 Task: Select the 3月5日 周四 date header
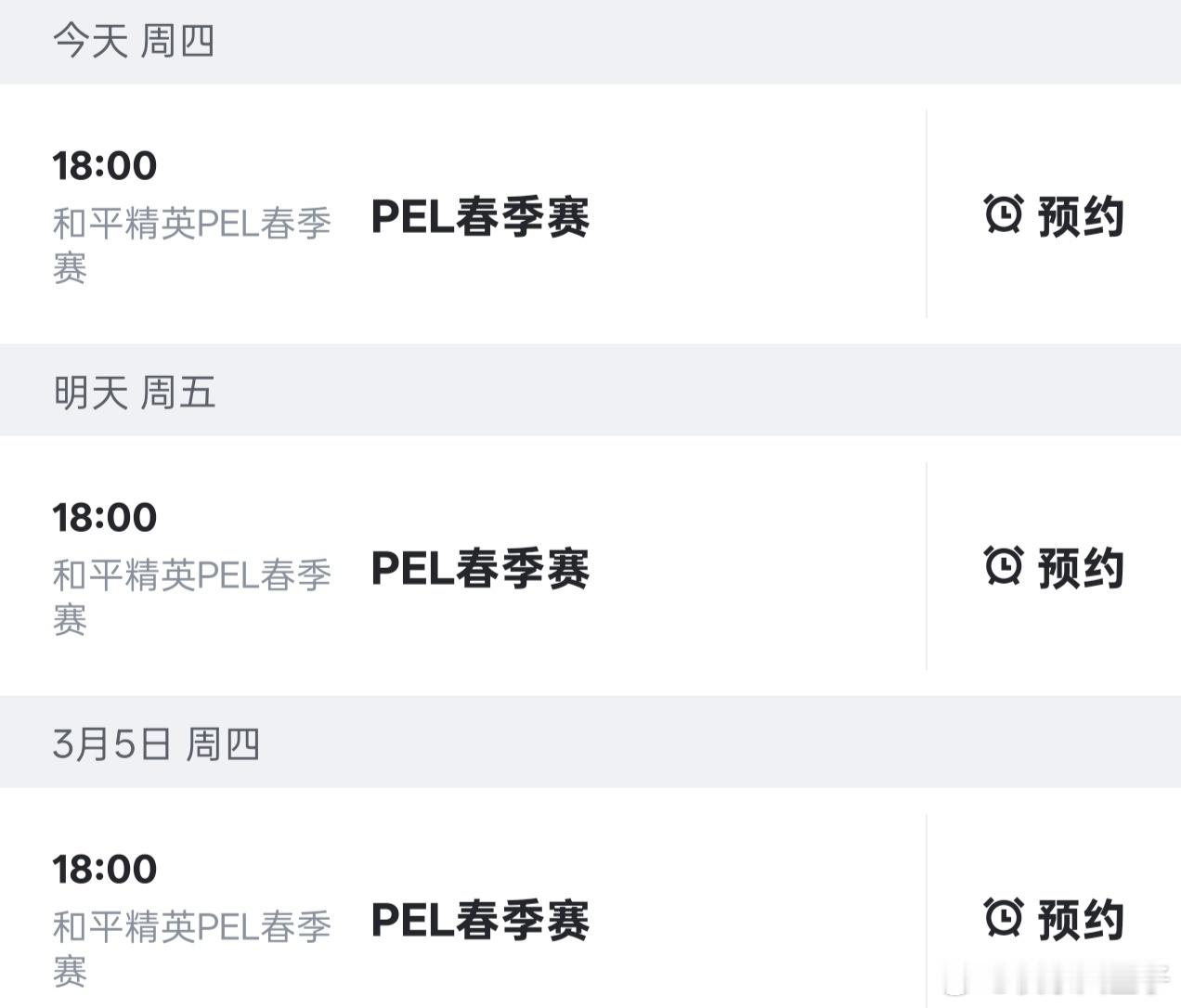point(156,744)
